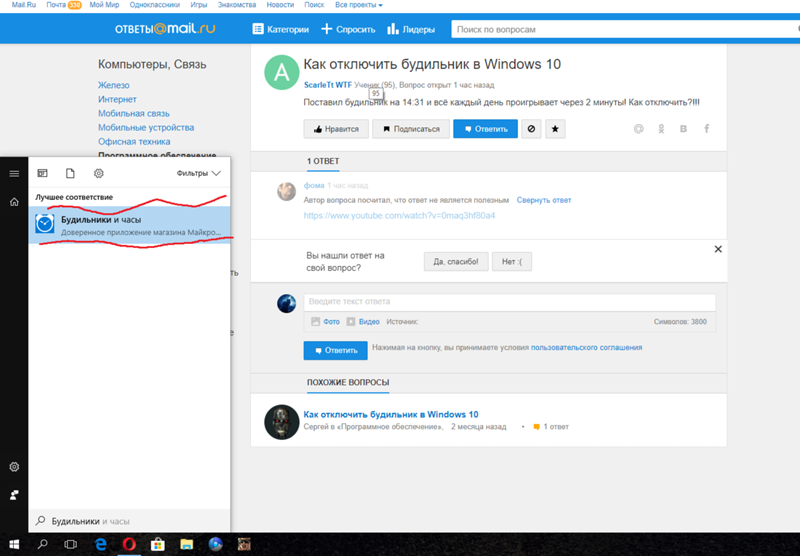Answer Да, спасибо! to the prompt
Screen dimensions: 800x556
[x=456, y=262]
